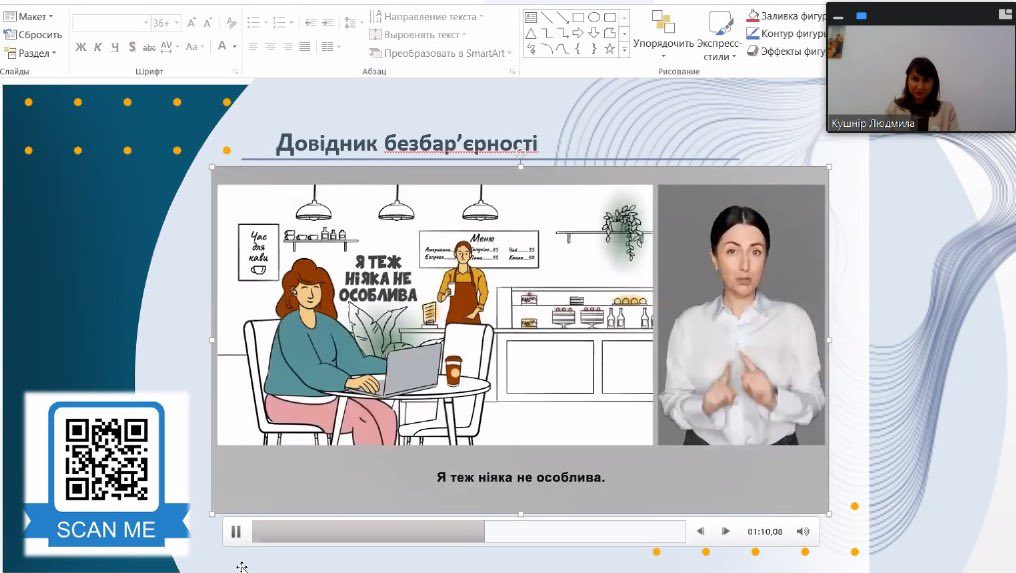The image size is (1016, 573).
Task: Step the video back one frame
Action: pyautogui.click(x=701, y=532)
